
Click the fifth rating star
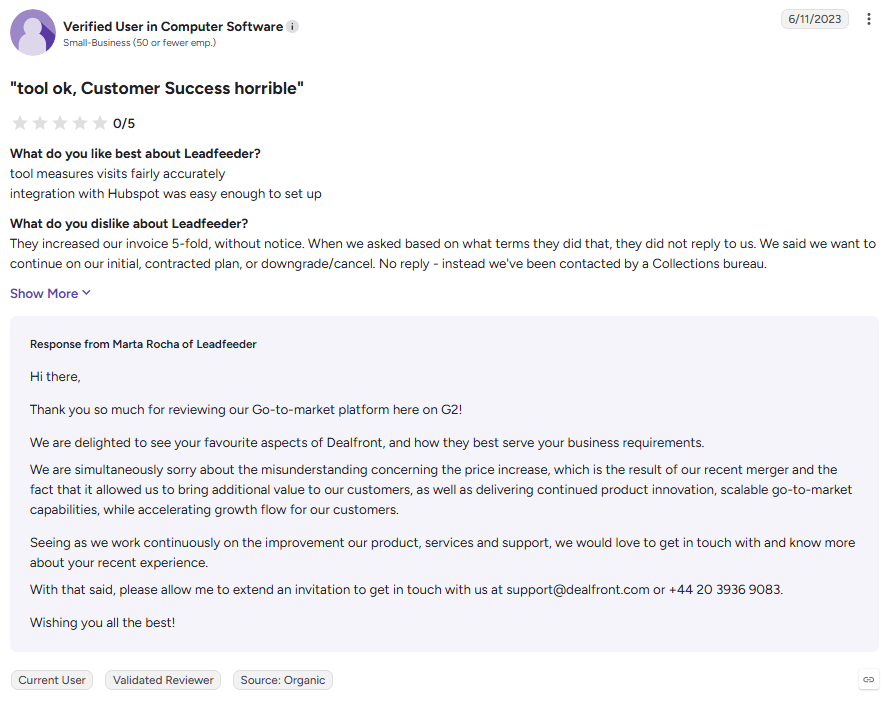click(x=100, y=123)
